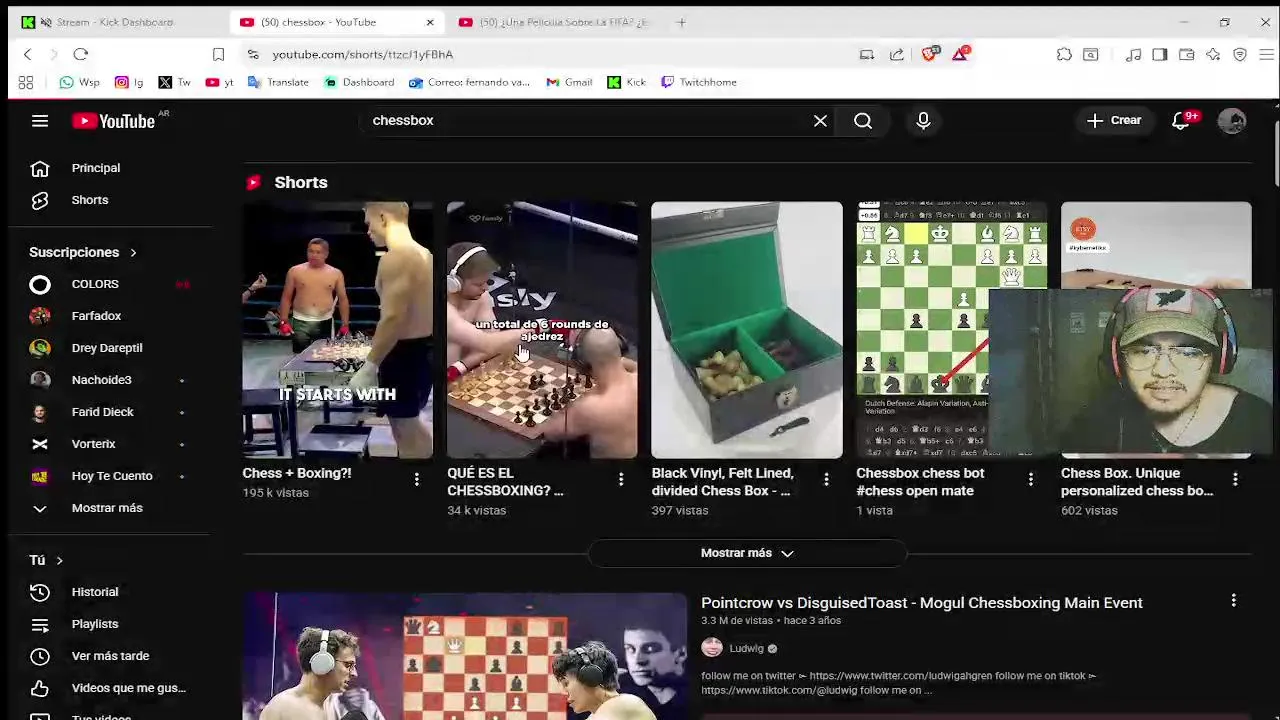Open Brave playlist music icon

(1133, 55)
